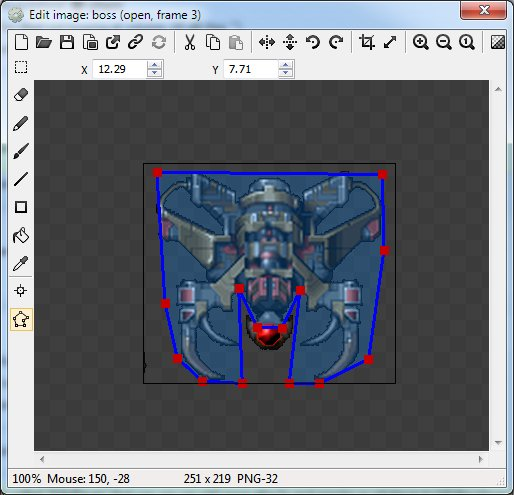Save the image with floppy icon
The width and height of the screenshot is (514, 495).
pos(67,42)
